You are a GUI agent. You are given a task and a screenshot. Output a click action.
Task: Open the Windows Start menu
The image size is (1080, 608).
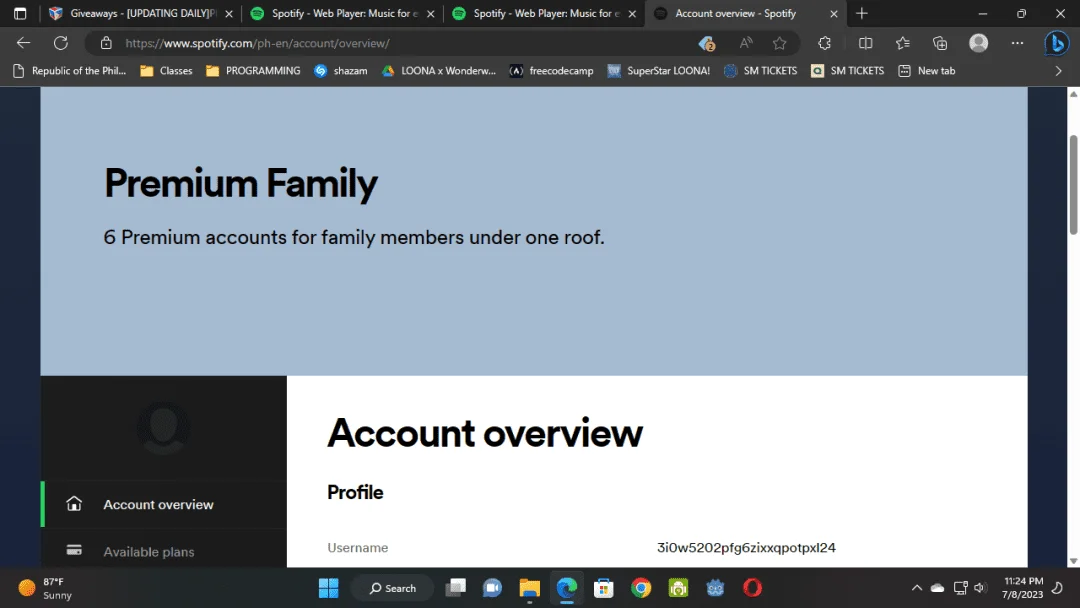(x=329, y=588)
